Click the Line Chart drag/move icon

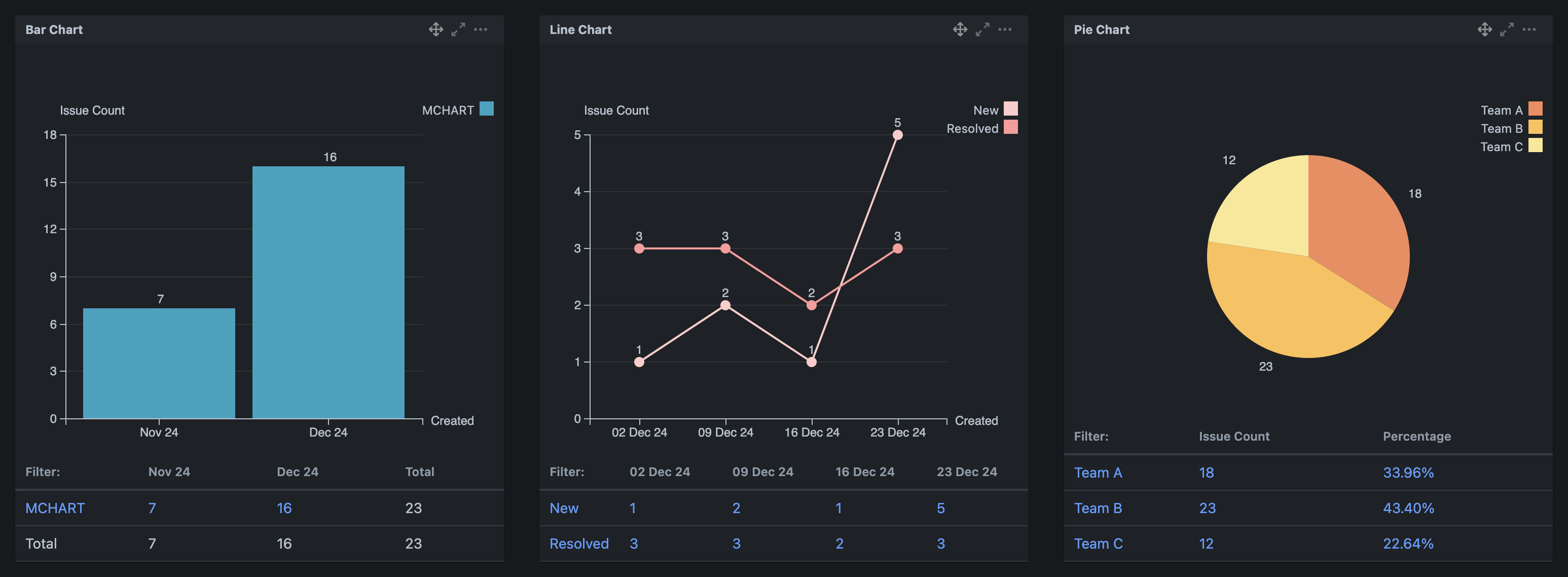960,28
